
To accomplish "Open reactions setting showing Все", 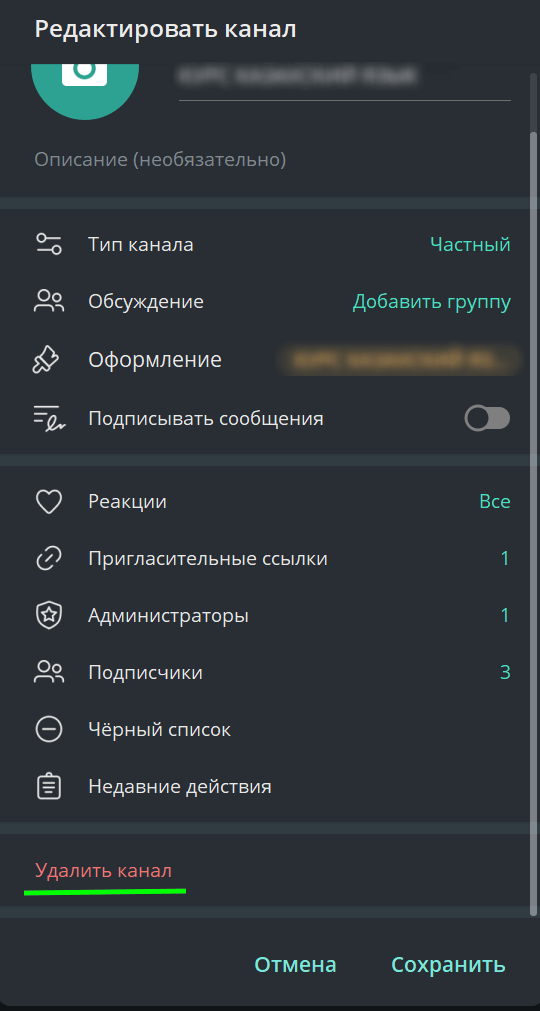I will coord(495,502).
